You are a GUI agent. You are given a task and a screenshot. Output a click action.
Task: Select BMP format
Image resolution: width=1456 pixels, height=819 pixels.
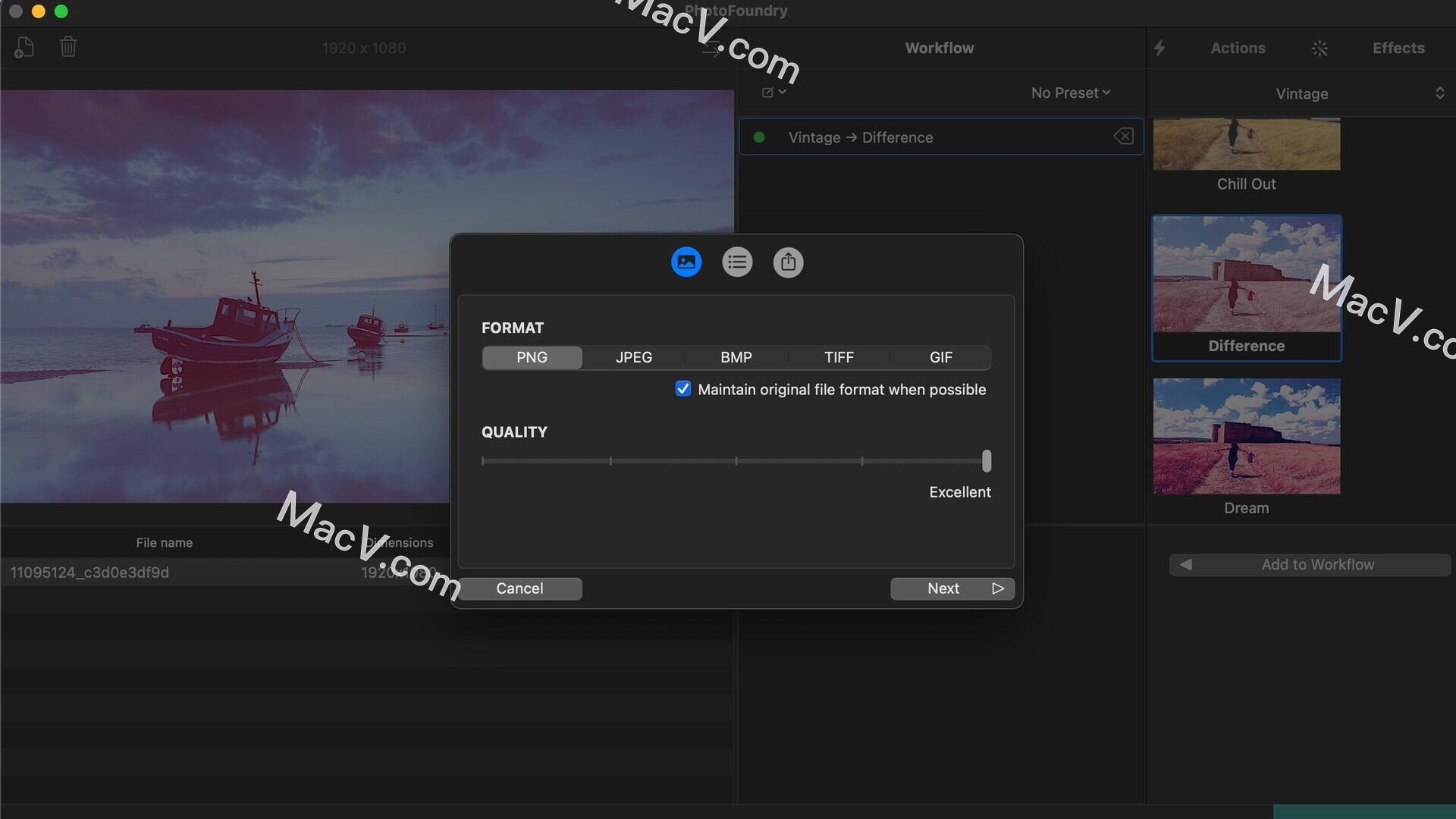(736, 357)
